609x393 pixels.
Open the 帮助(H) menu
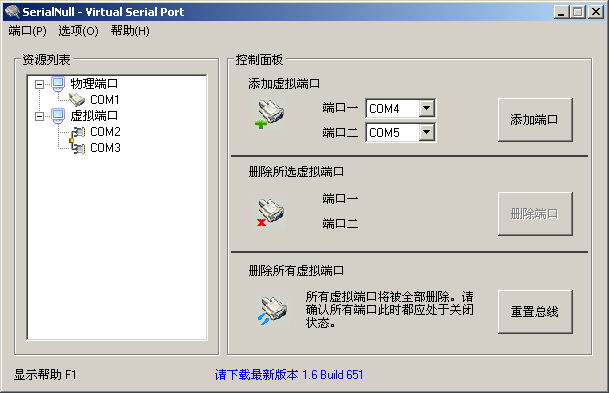click(130, 31)
